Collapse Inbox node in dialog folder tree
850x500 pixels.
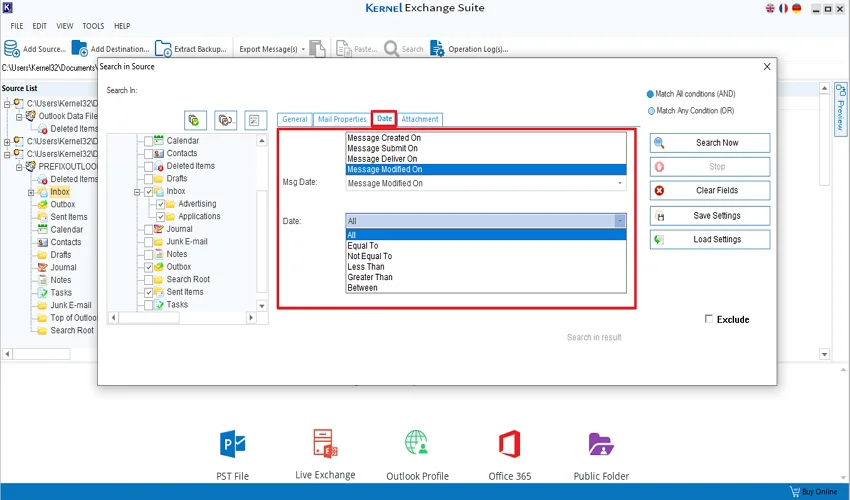[x=137, y=192]
